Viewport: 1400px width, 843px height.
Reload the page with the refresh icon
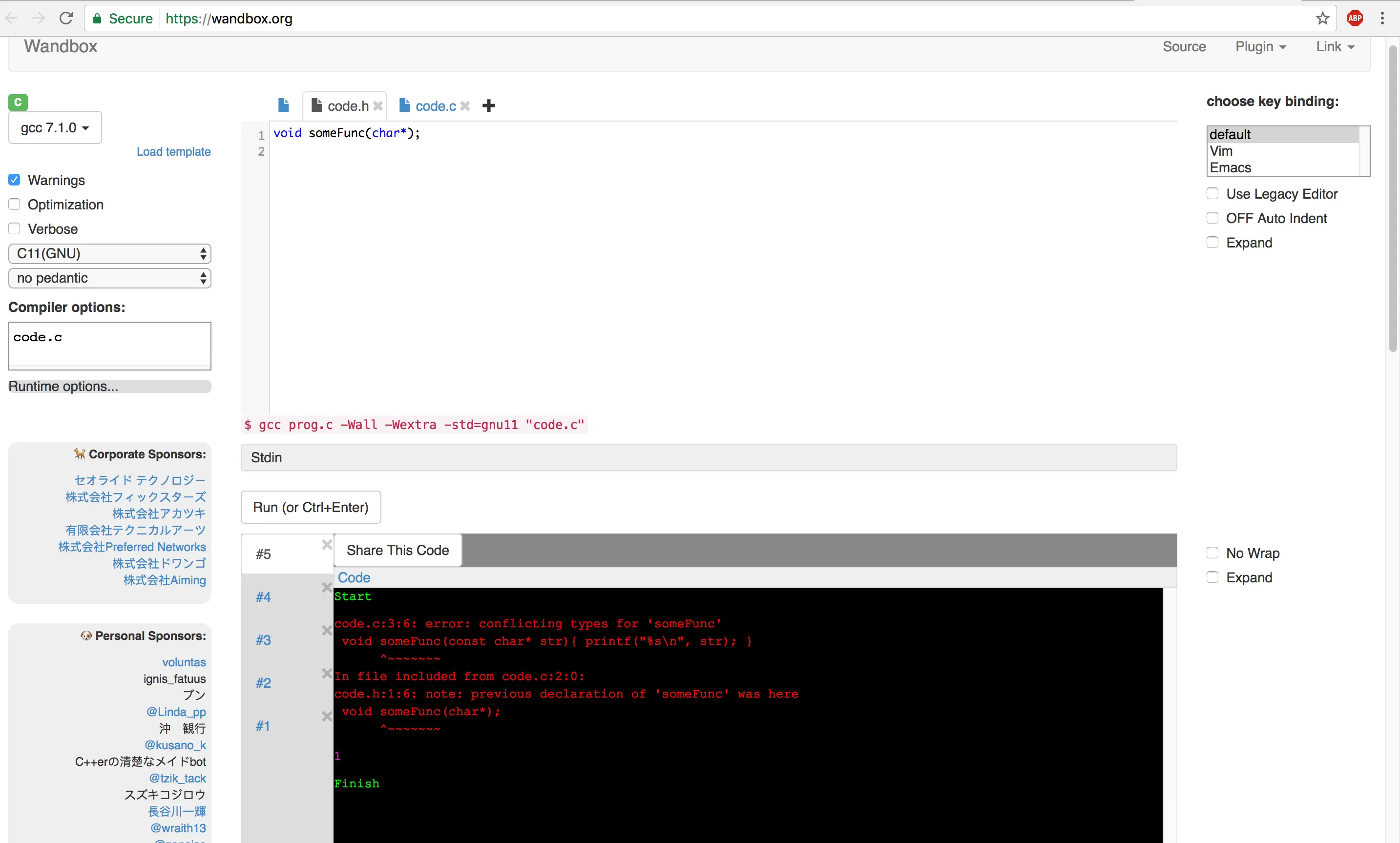pos(66,18)
